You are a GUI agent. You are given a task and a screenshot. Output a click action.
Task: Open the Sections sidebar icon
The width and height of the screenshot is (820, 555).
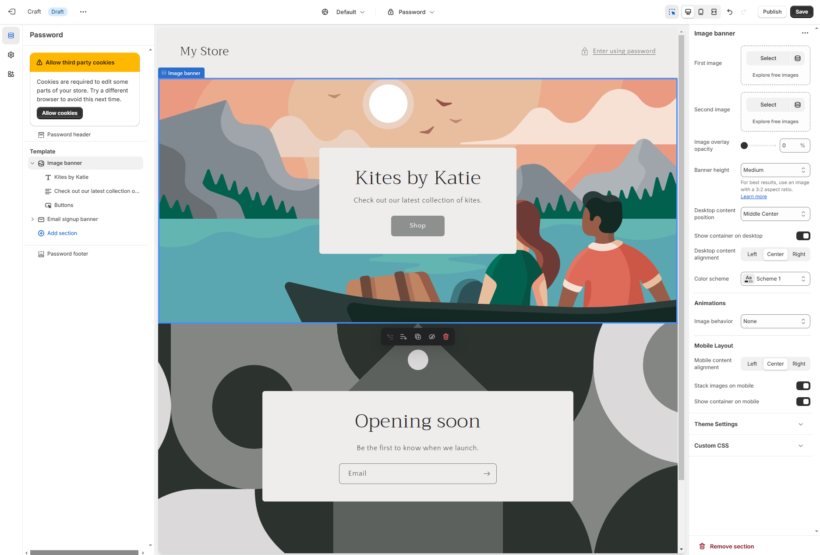point(11,36)
